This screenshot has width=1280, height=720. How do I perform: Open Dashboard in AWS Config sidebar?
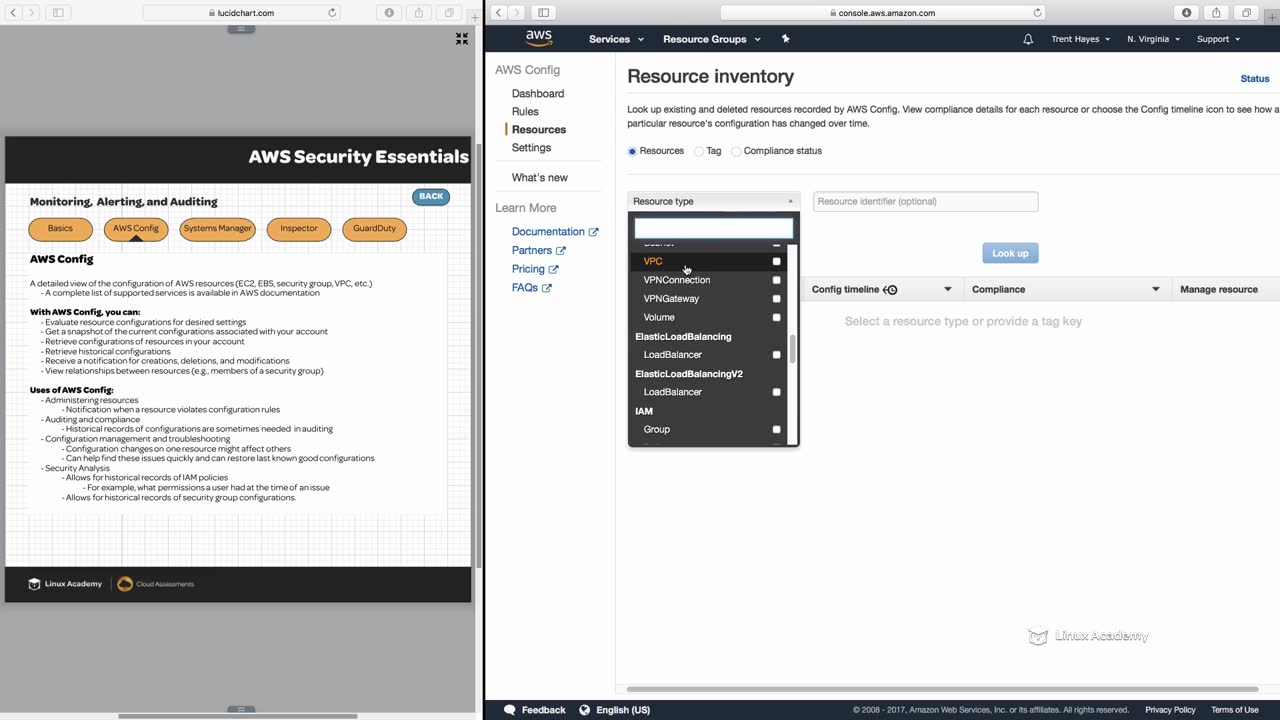pos(538,94)
